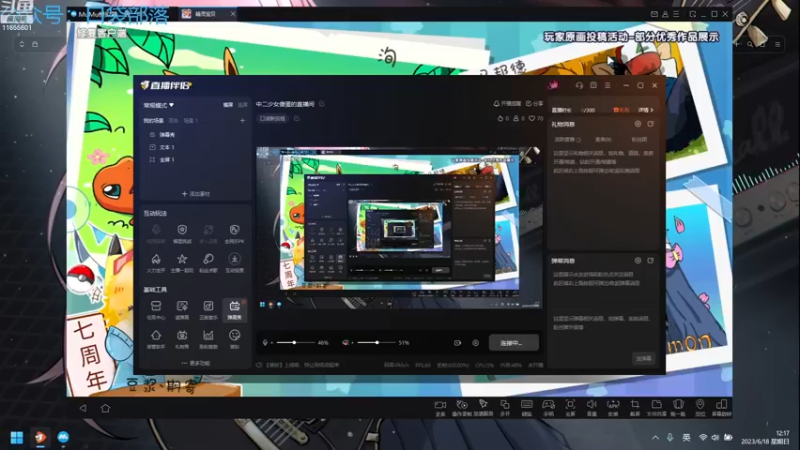Viewport: 800px width, 450px height.
Task: Add a new scene with plus icon
Action: [242, 121]
